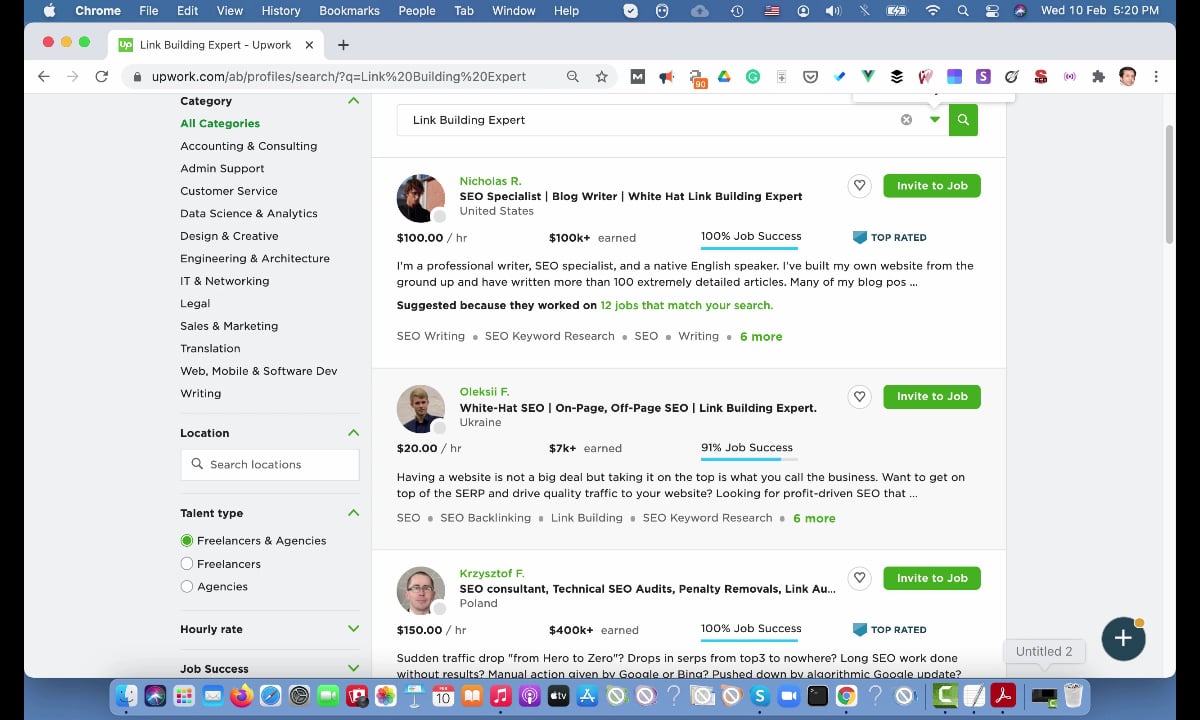Open Chrome Extensions puzzle menu
Screen dimensions: 1200x720
tap(1098, 76)
